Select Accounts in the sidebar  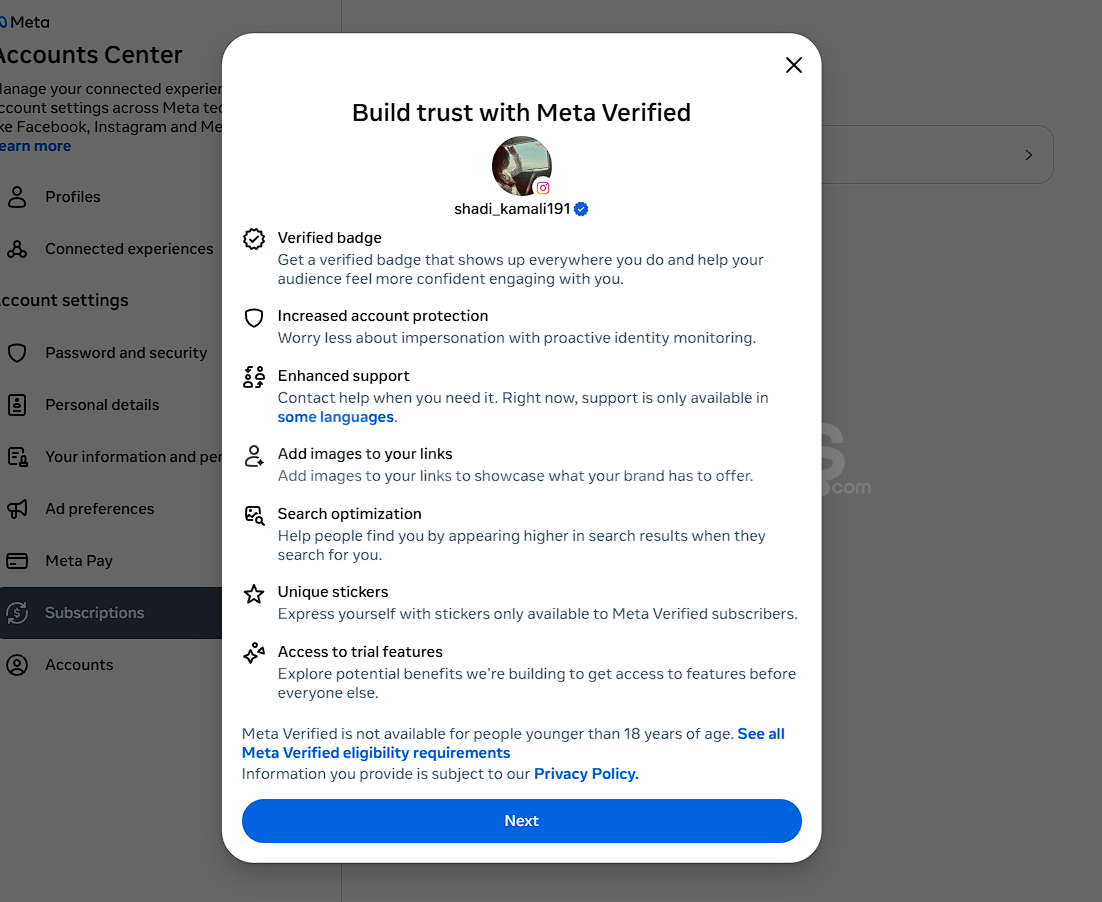[x=78, y=665]
